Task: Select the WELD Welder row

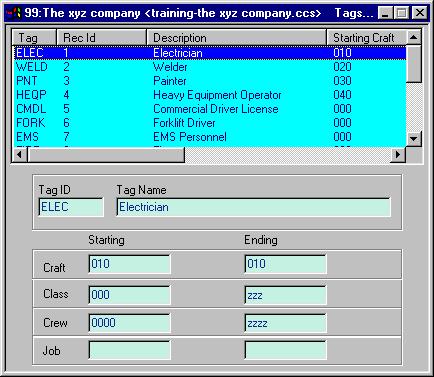Action: point(210,67)
